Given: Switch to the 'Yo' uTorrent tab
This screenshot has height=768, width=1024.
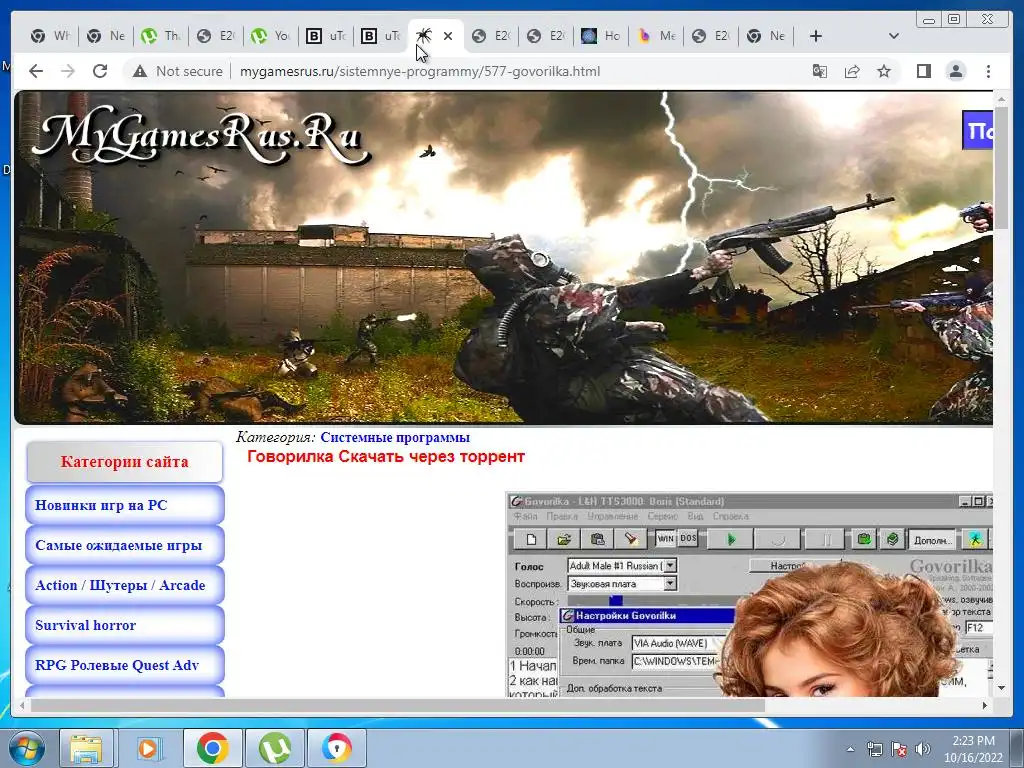Looking at the screenshot, I should click(270, 36).
